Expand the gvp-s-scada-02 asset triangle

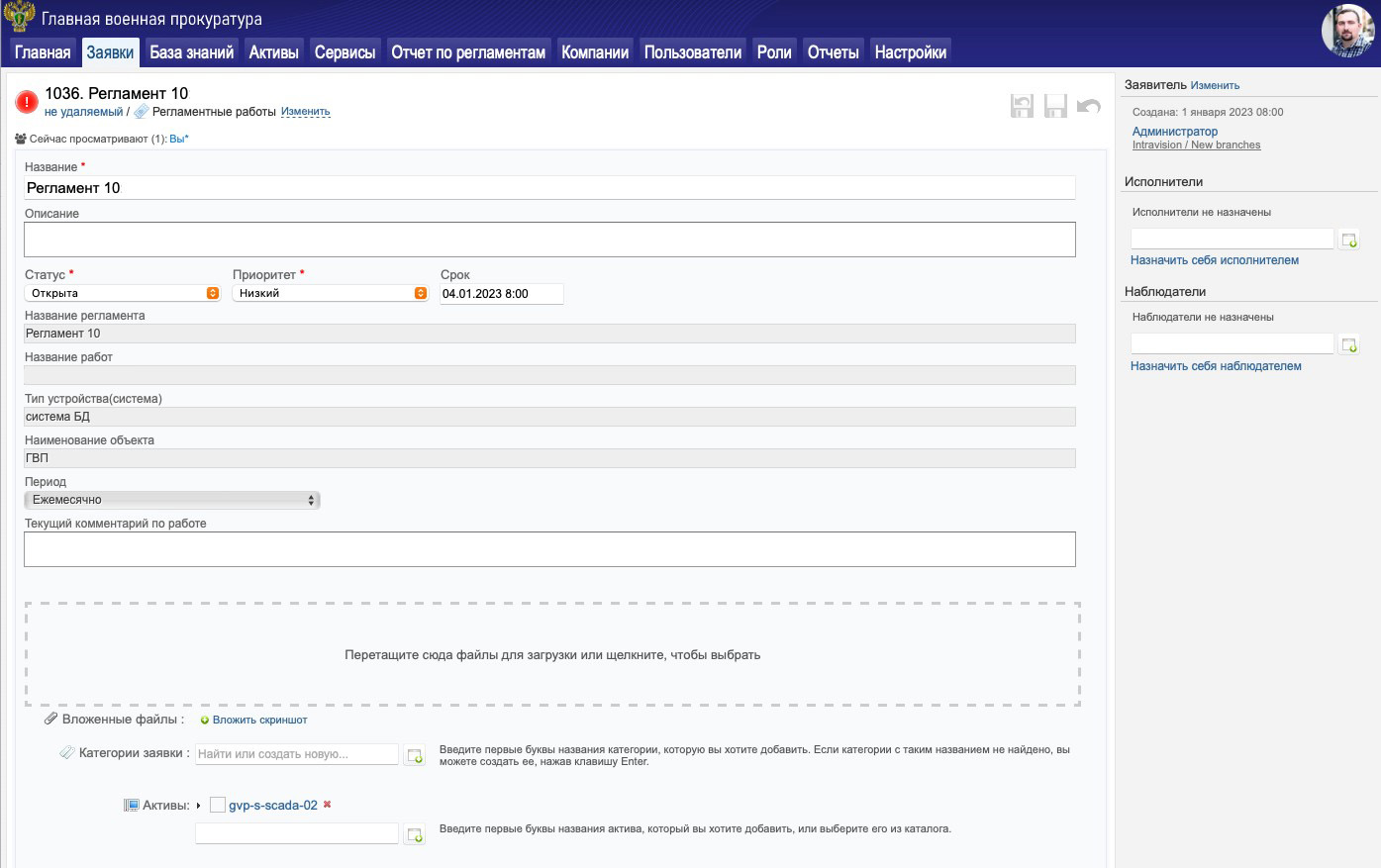click(199, 806)
